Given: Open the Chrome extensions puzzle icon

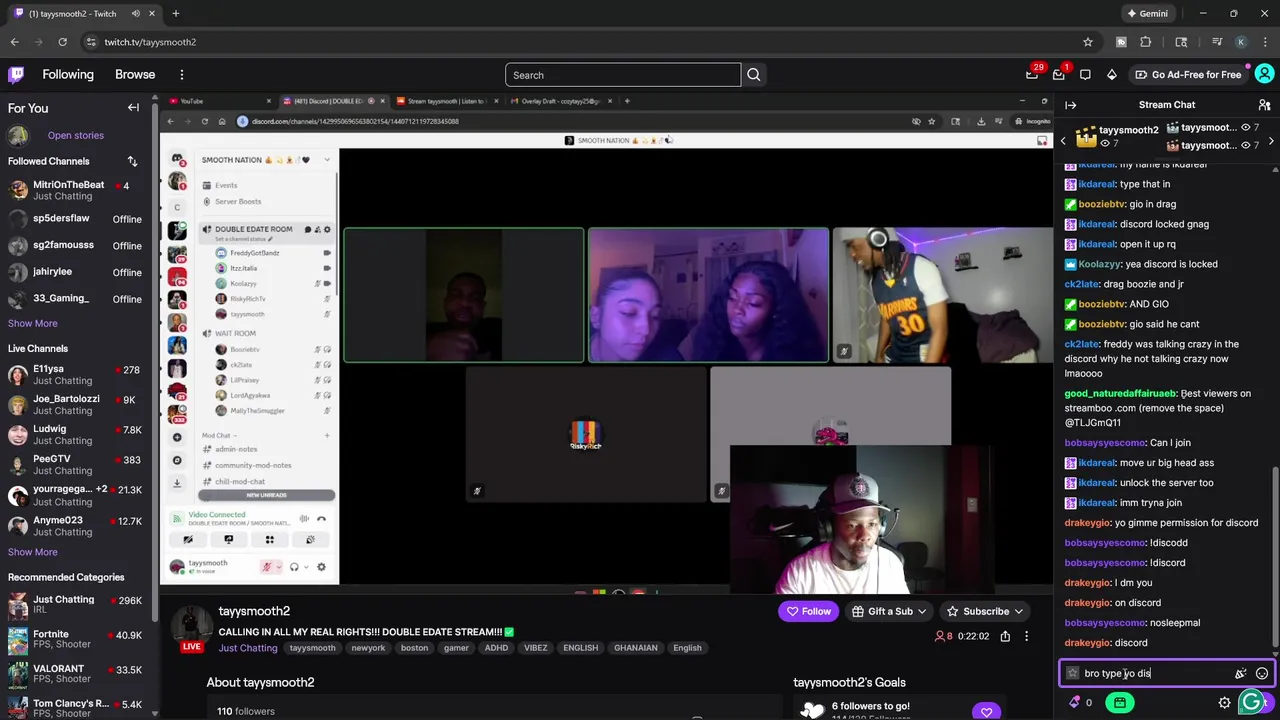Looking at the screenshot, I should (x=1146, y=42).
